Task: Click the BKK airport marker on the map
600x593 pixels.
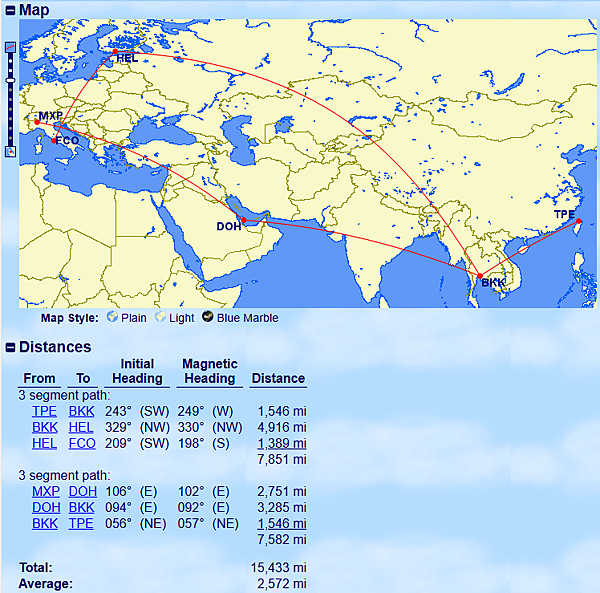Action: [x=480, y=276]
